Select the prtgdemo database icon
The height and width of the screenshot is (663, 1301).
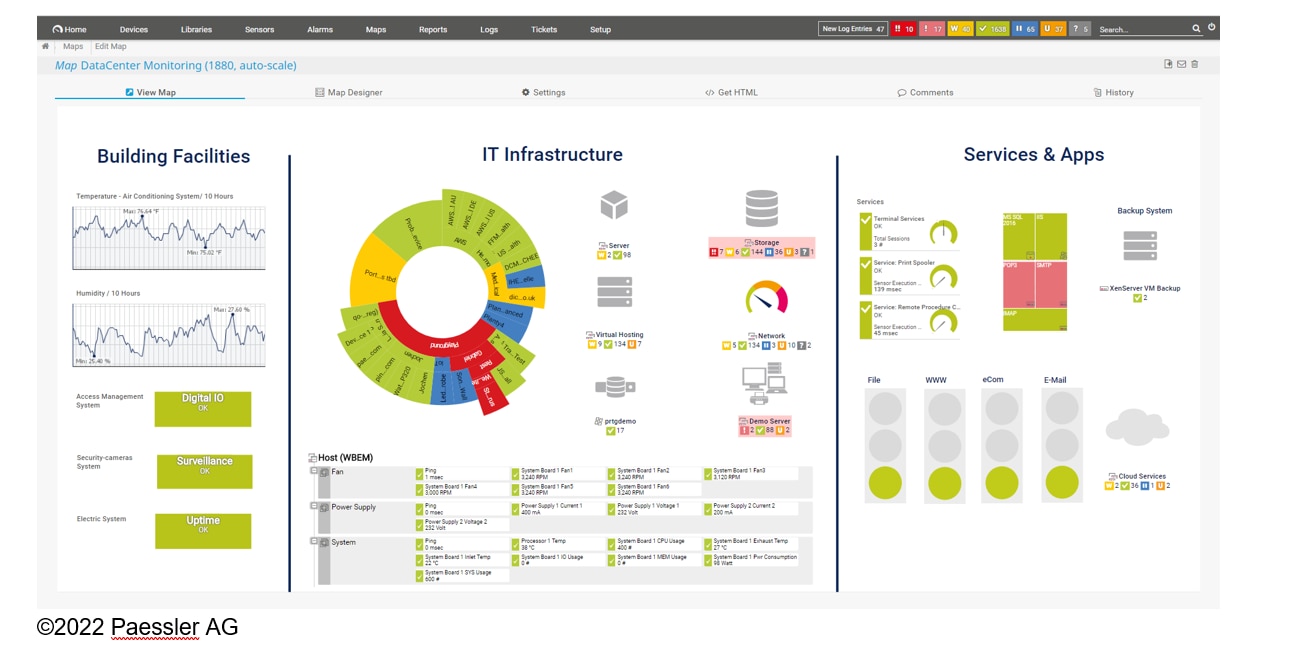(x=613, y=384)
